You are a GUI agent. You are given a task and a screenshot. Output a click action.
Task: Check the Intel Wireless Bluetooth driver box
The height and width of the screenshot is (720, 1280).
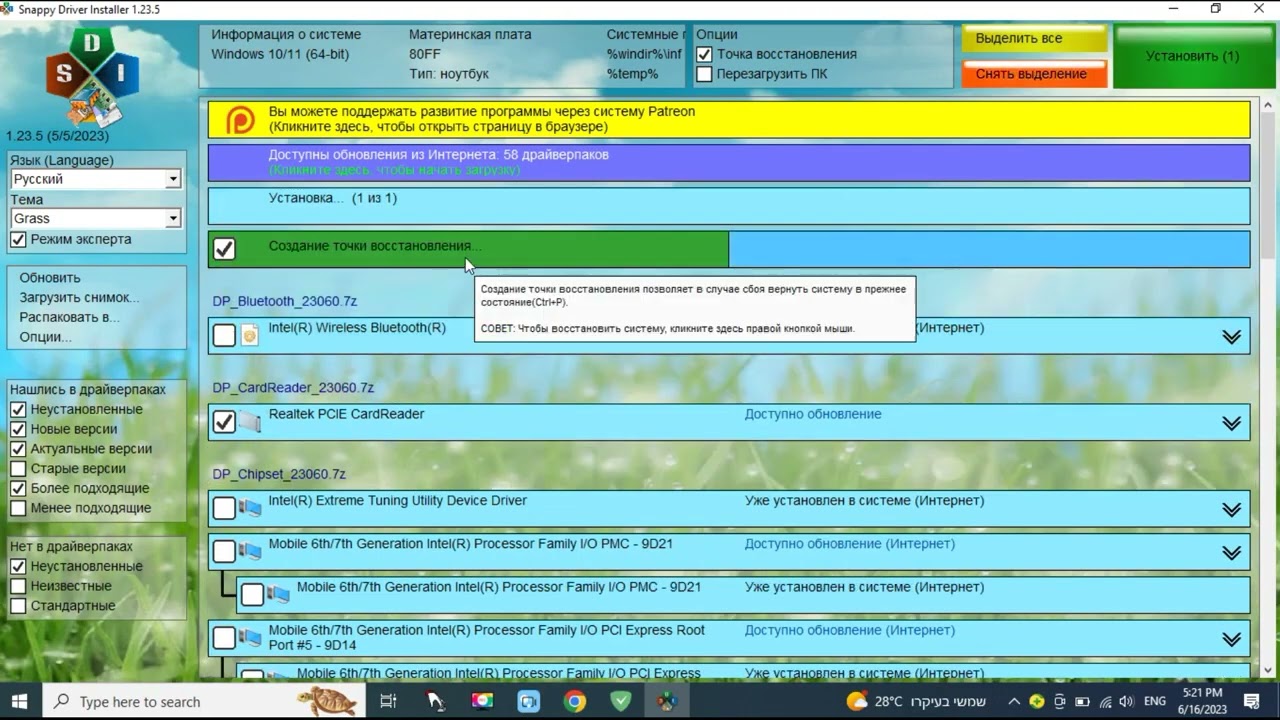[x=224, y=335]
